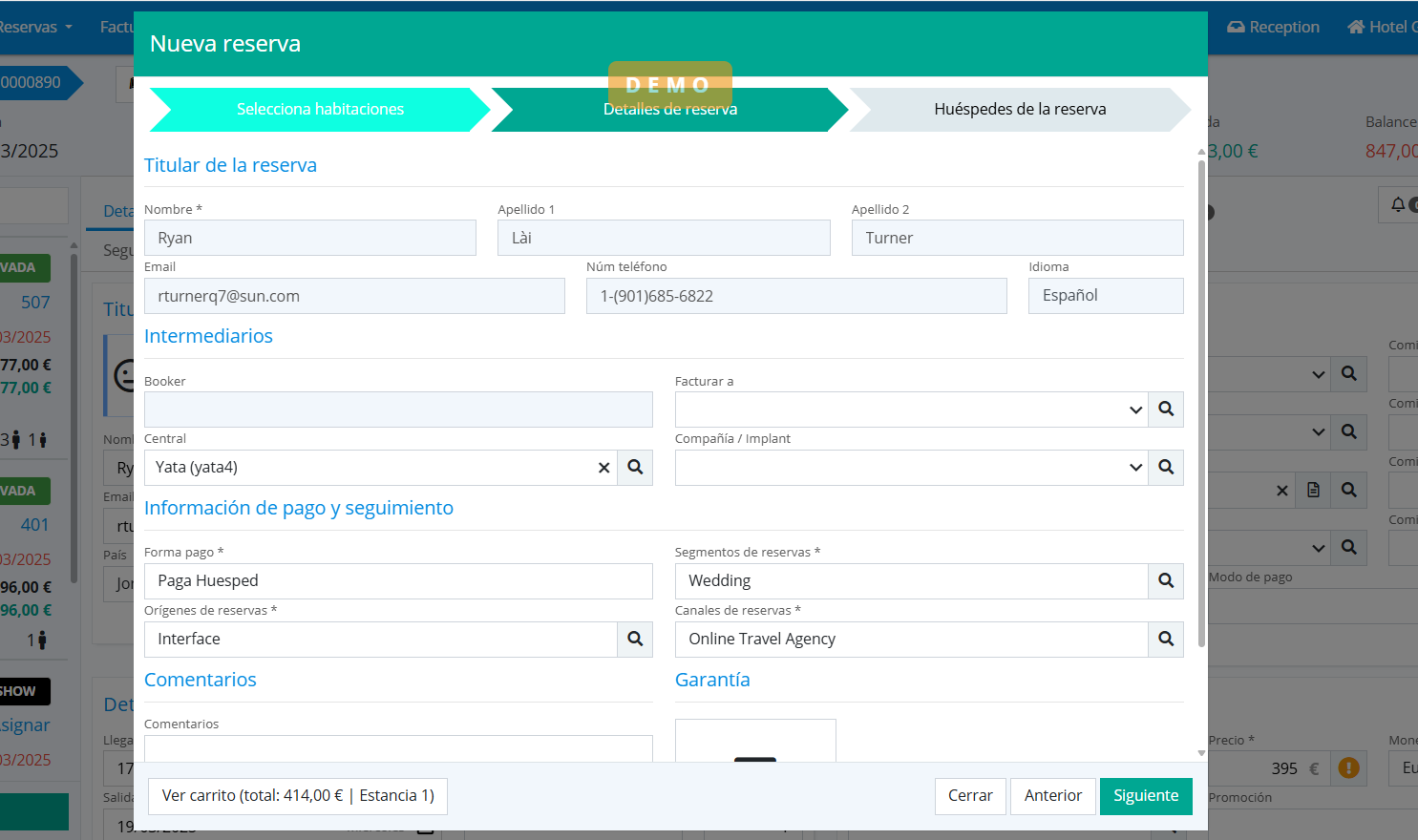Open search for Segmentos de reservas
The width and height of the screenshot is (1418, 840).
pyautogui.click(x=1166, y=581)
